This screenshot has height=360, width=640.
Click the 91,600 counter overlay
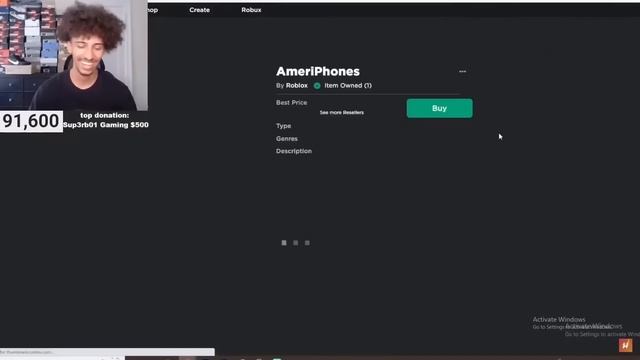(31, 121)
